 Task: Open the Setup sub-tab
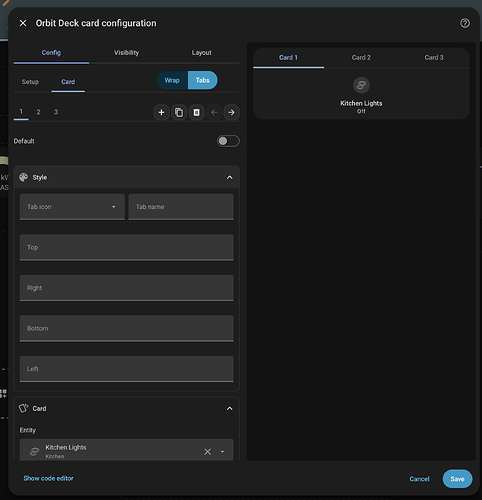[30, 82]
